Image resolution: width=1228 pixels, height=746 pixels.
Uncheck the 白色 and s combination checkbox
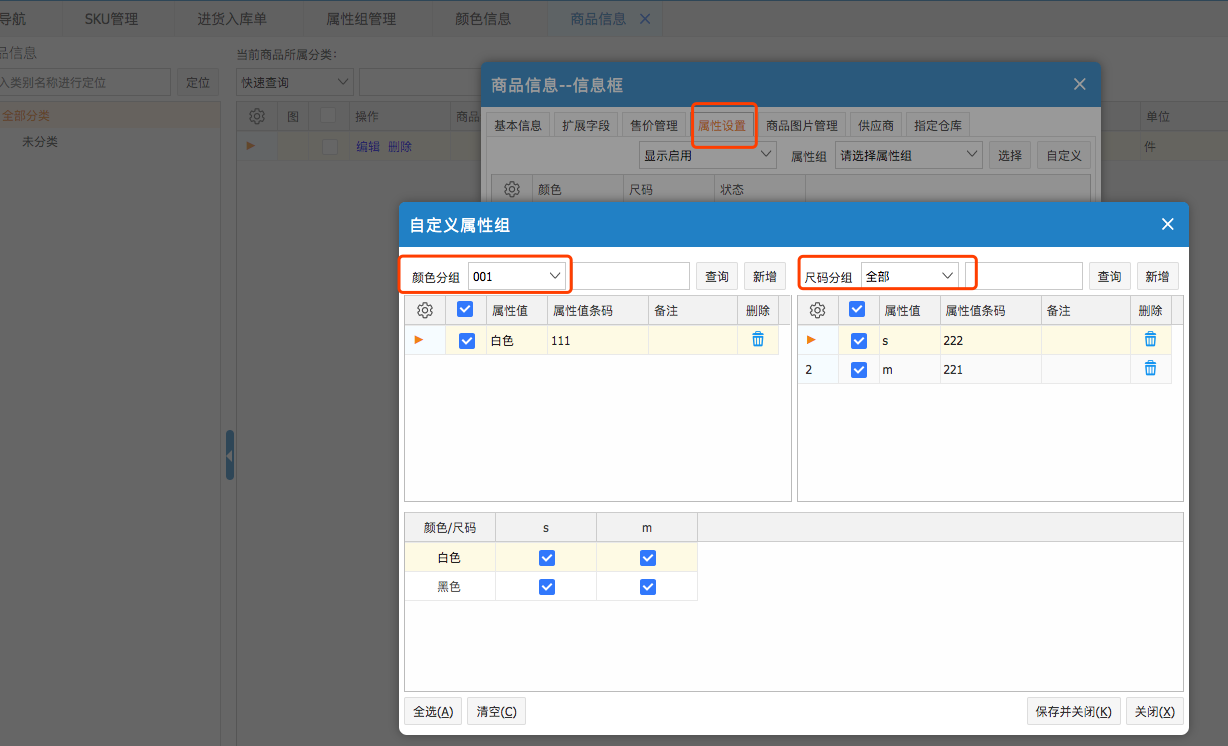pos(546,557)
